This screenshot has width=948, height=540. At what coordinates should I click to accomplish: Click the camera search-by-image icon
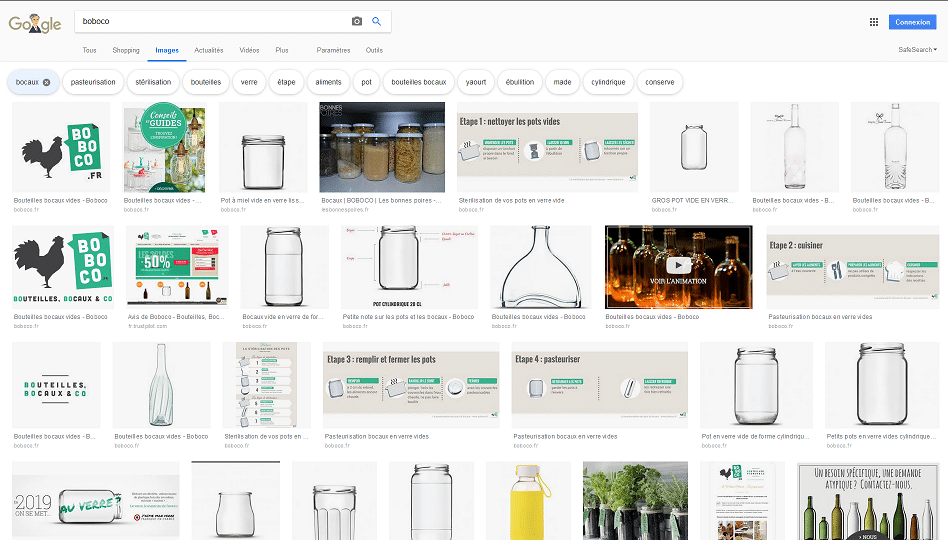(357, 21)
